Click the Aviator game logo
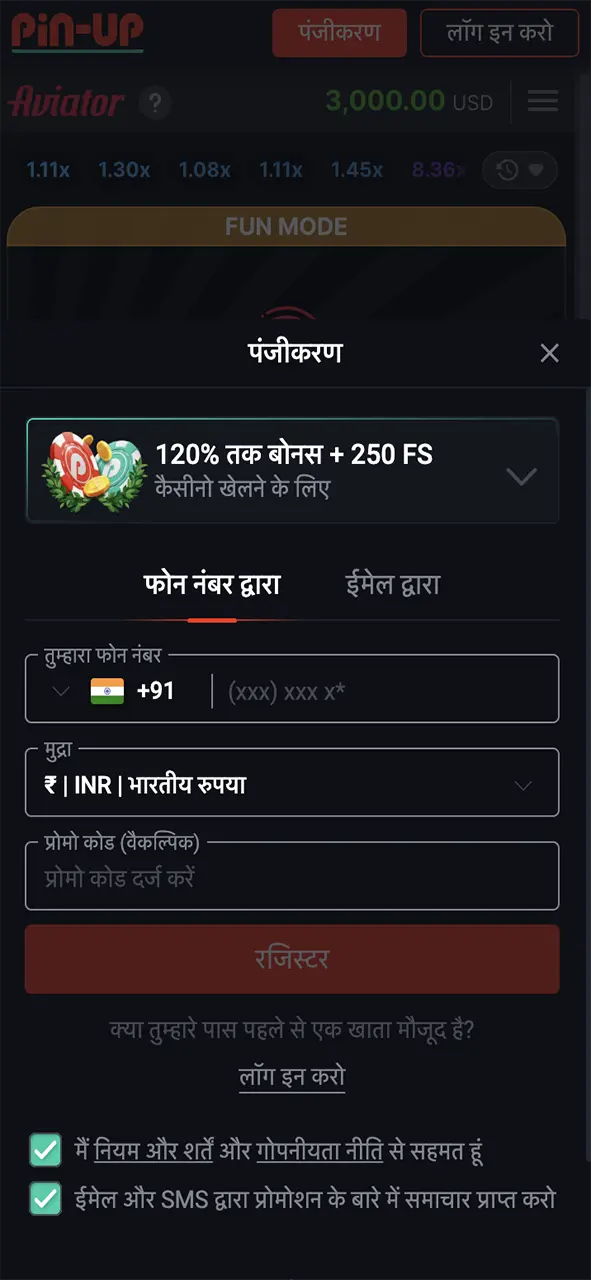The height and width of the screenshot is (1280, 591). tap(67, 102)
